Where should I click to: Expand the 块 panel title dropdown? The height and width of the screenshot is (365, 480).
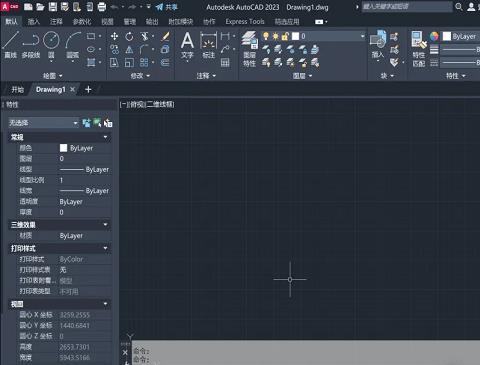pos(387,76)
